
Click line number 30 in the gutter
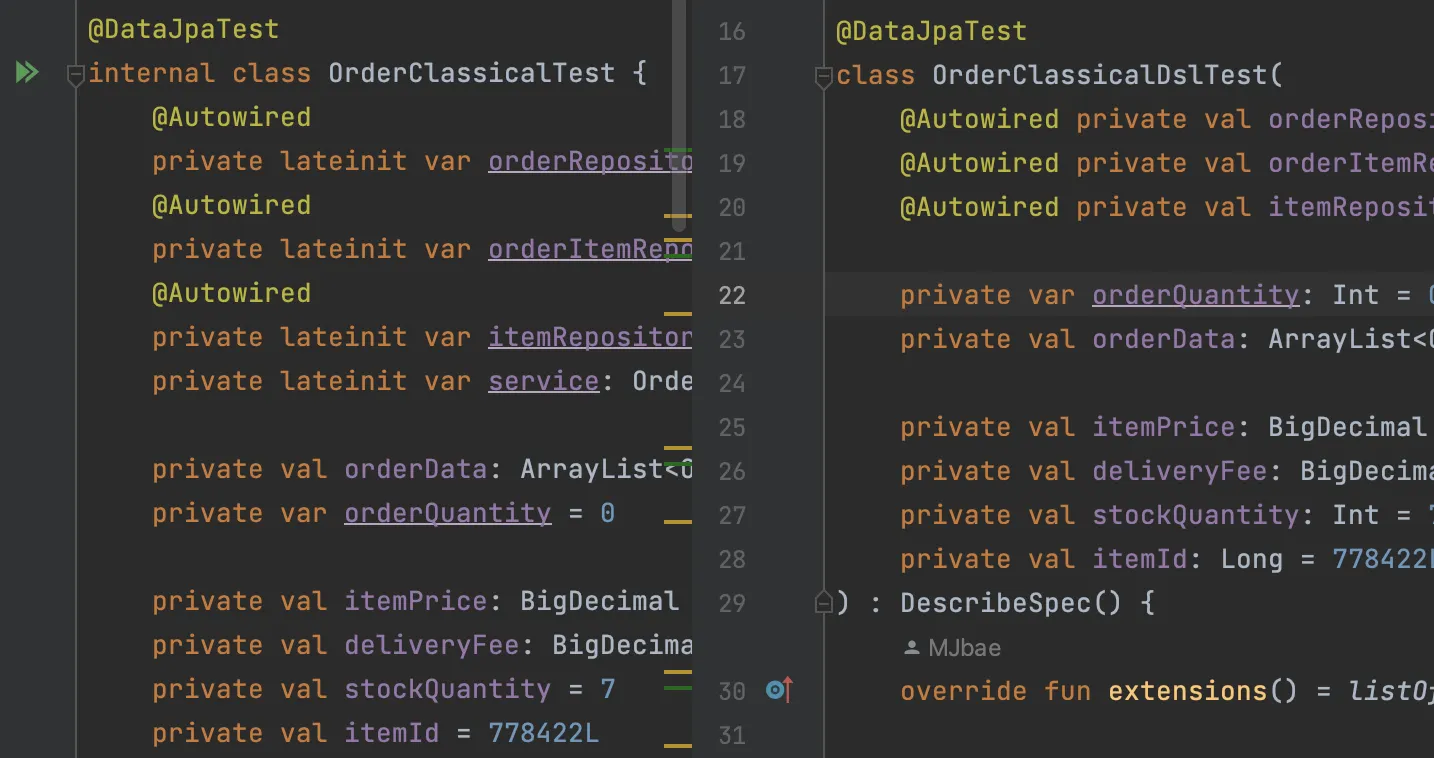point(732,691)
